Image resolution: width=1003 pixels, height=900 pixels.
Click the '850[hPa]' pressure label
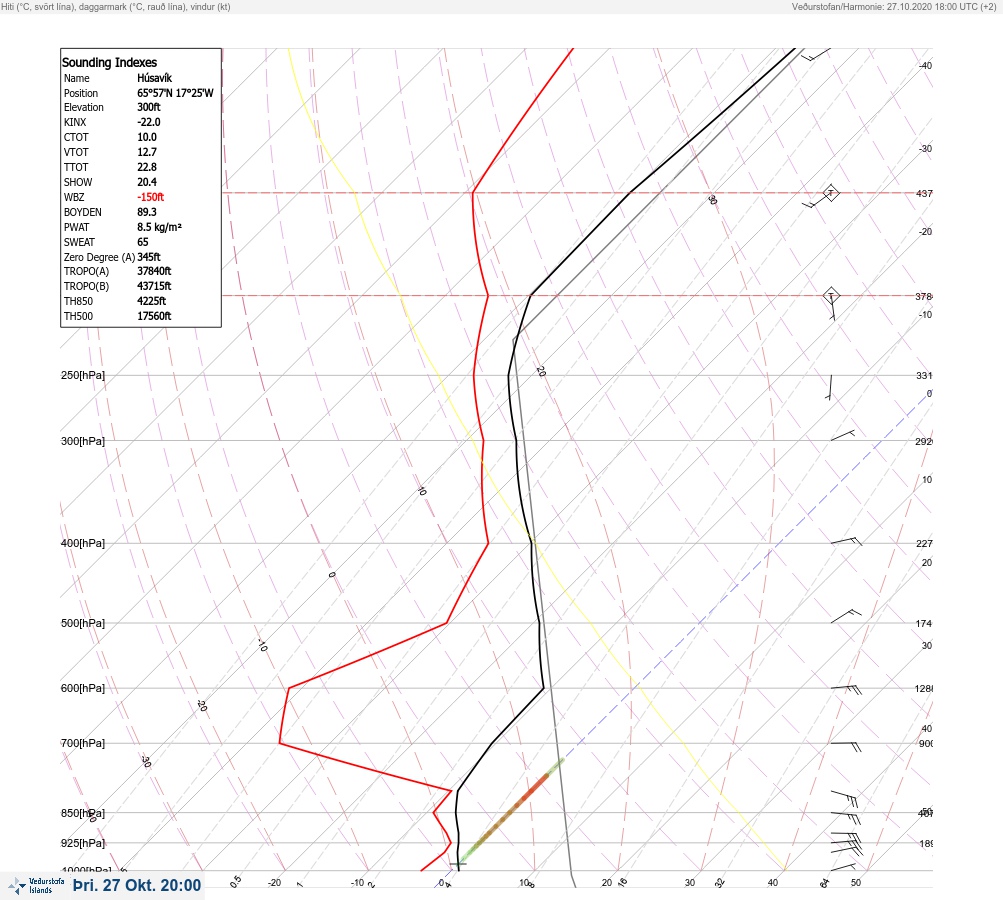click(83, 813)
